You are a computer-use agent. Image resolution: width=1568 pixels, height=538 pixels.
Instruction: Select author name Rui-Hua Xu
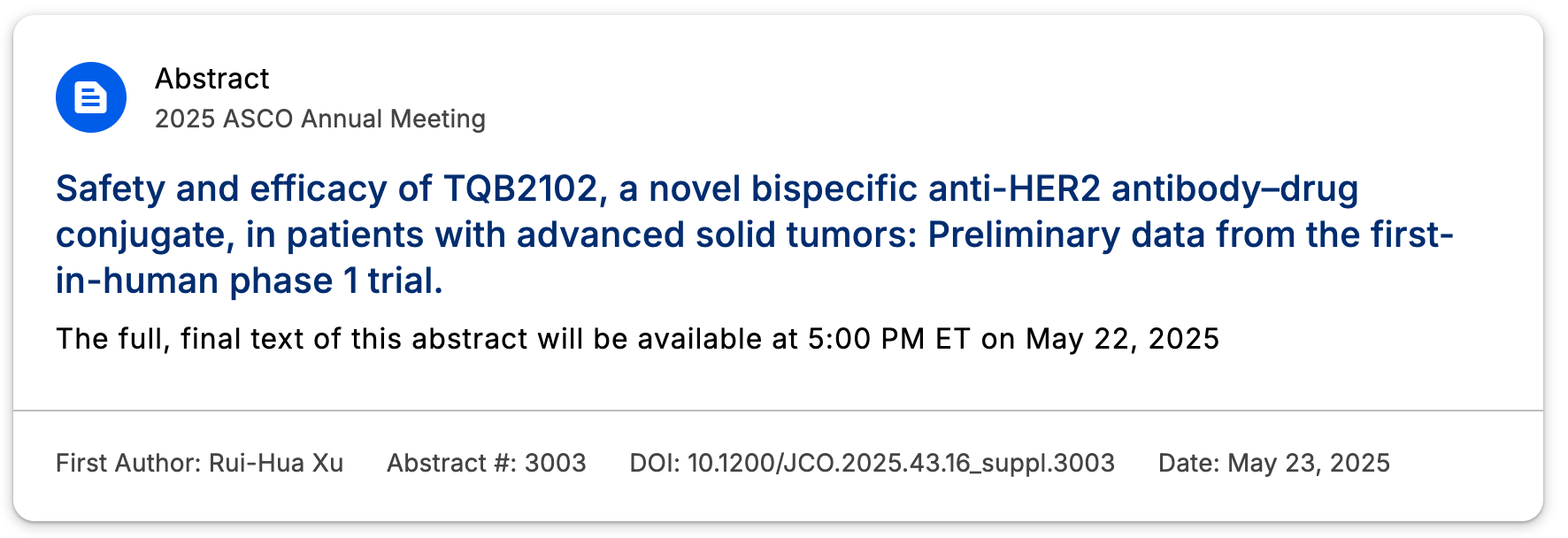pos(276,463)
